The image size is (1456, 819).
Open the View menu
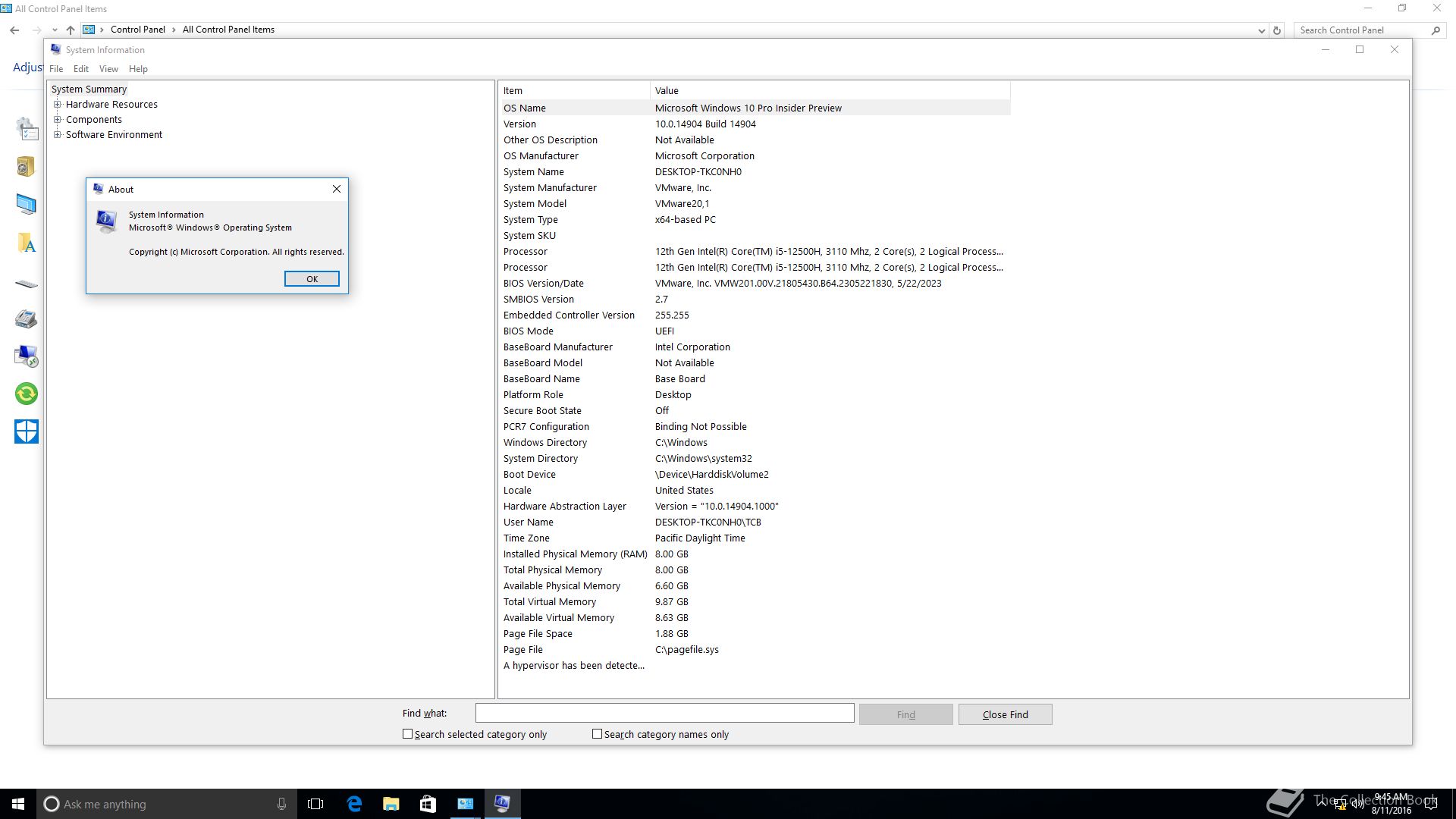pos(108,69)
